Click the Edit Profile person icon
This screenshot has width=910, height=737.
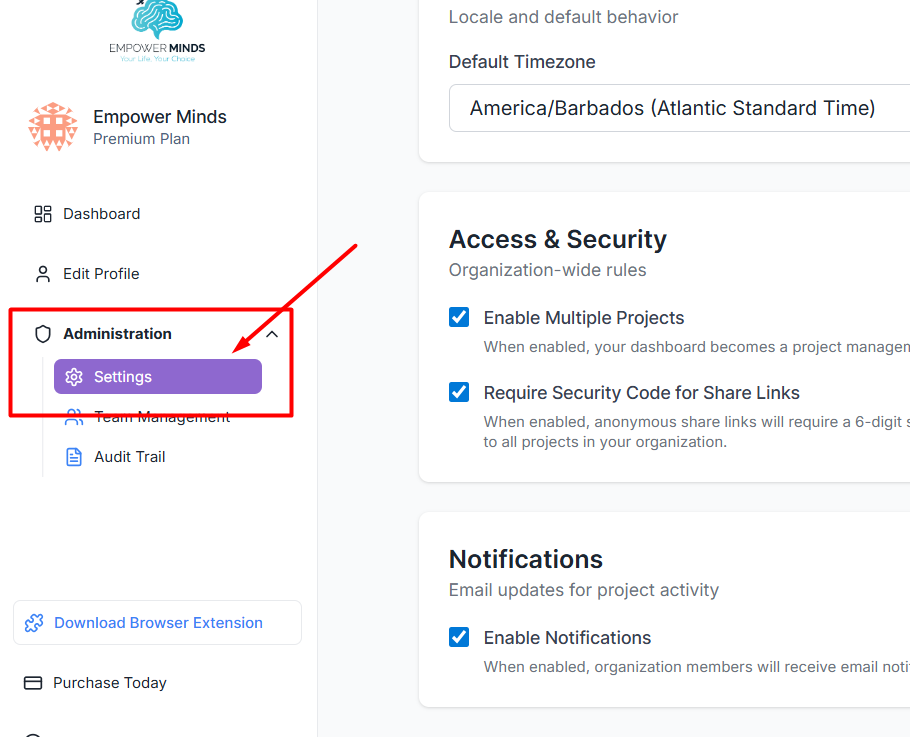pyautogui.click(x=43, y=274)
